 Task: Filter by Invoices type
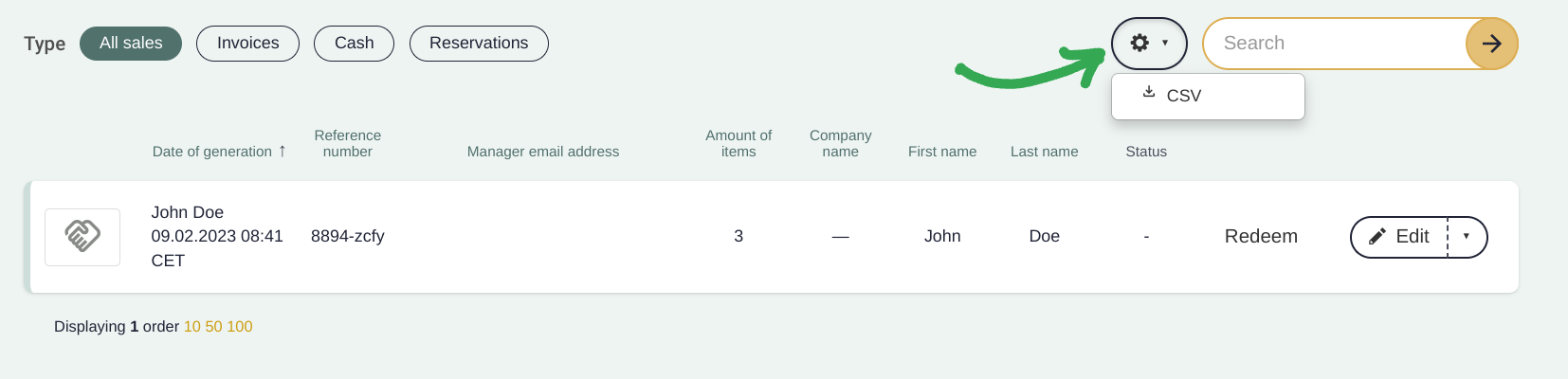pyautogui.click(x=247, y=44)
